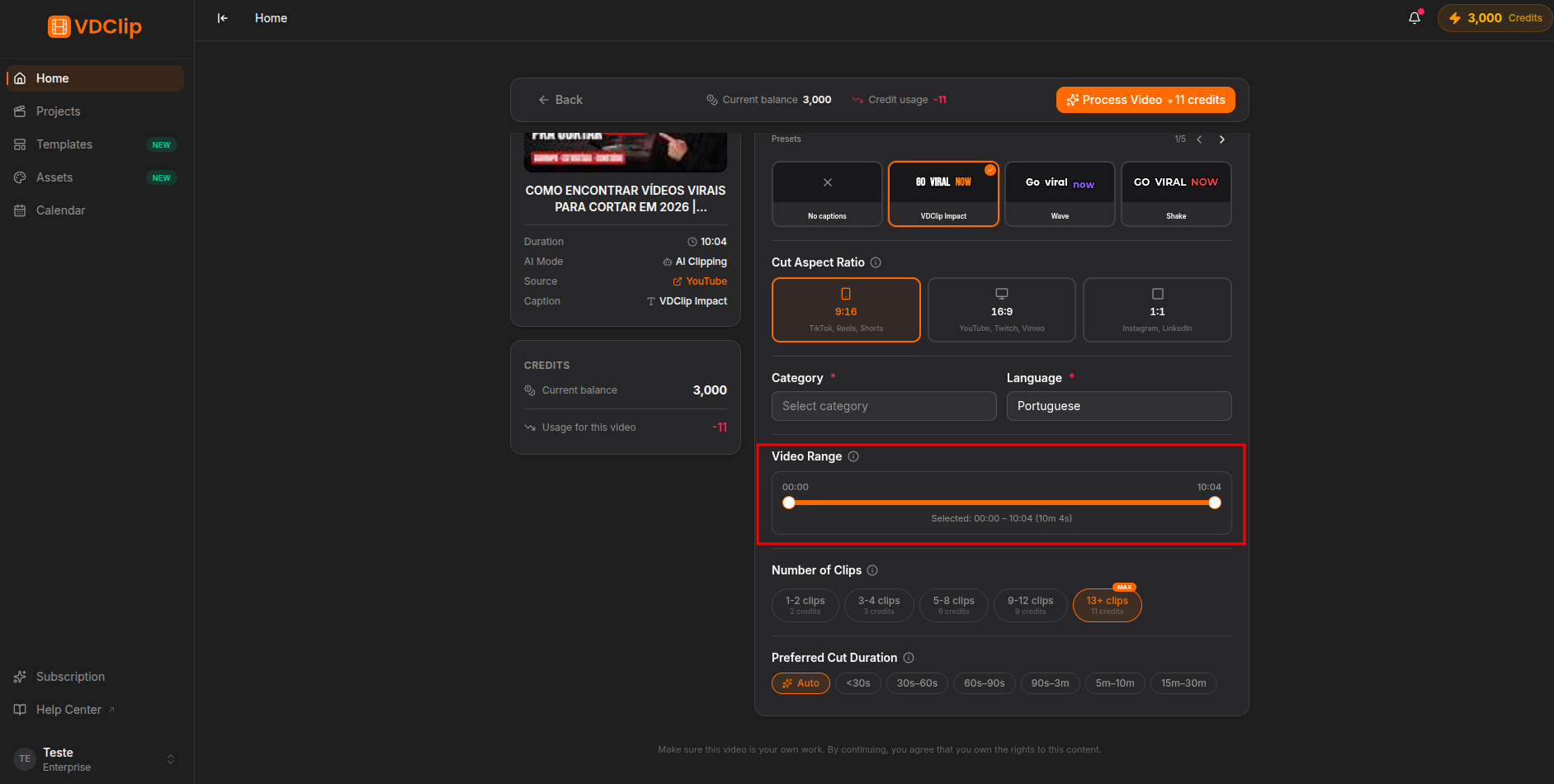This screenshot has width=1554, height=784.
Task: Click the AI Clipping mode value
Action: pyautogui.click(x=695, y=262)
